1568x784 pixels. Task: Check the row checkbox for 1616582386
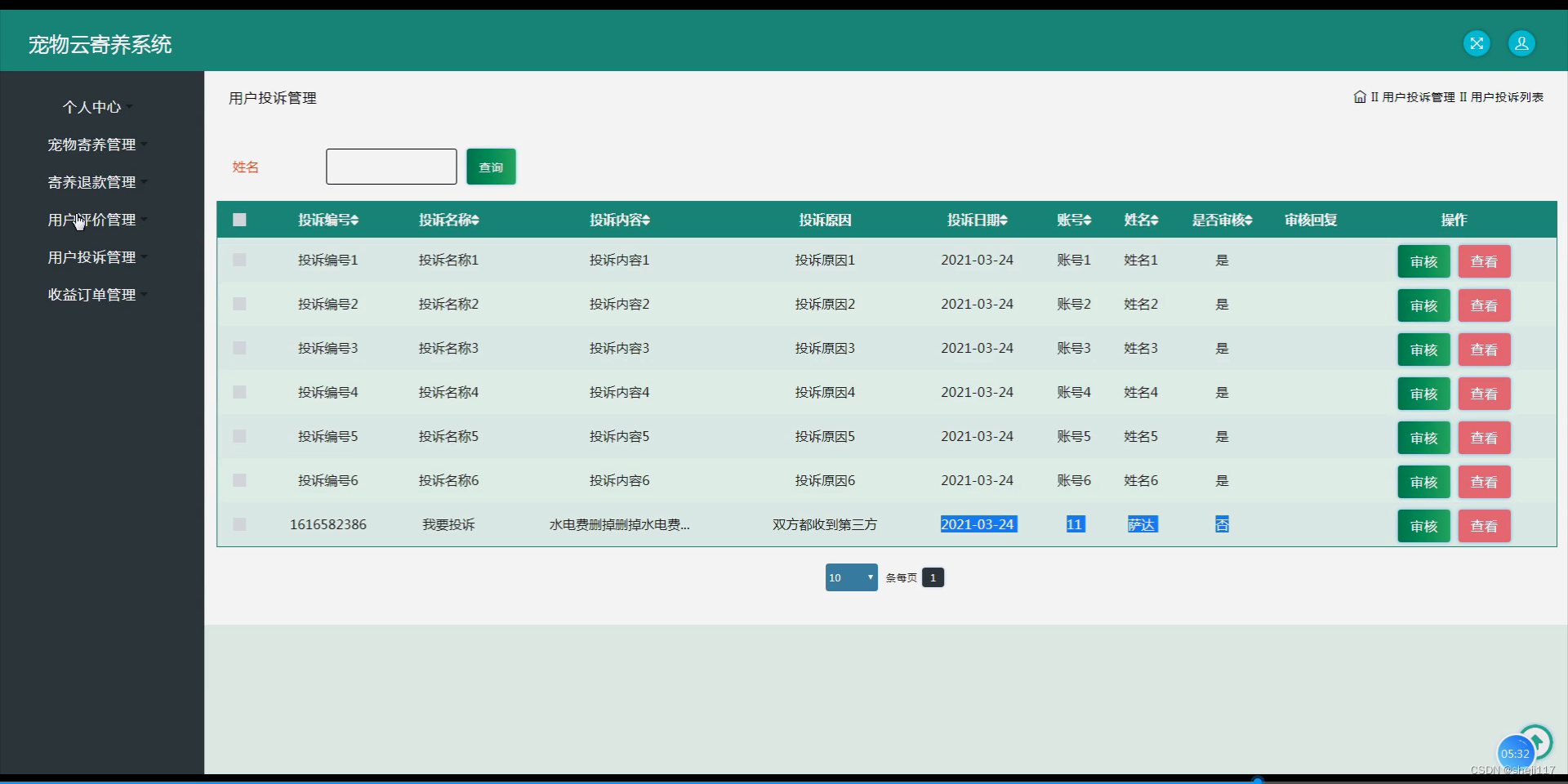click(x=239, y=524)
